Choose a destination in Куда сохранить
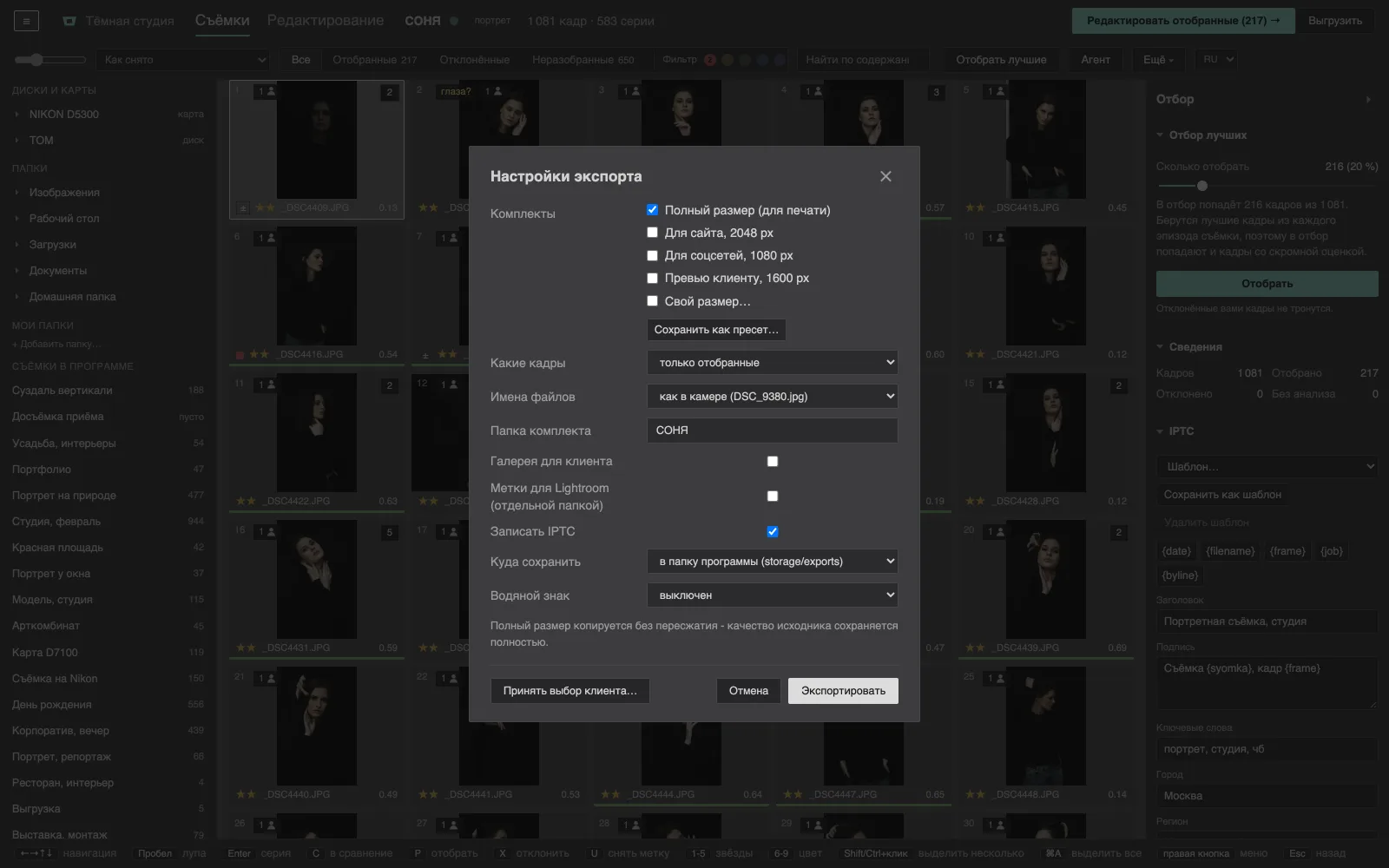Image resolution: width=1389 pixels, height=868 pixels. [x=773, y=562]
